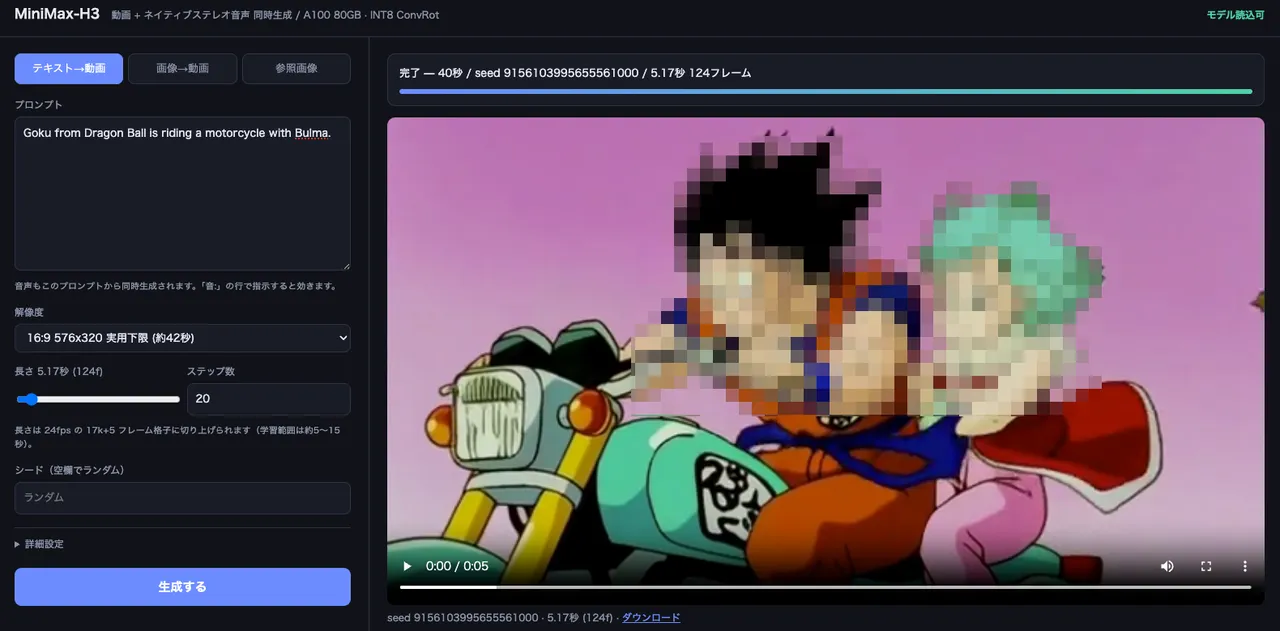Expand the 詳細設定 section
Viewport: 1280px width, 631px height.
tap(40, 544)
